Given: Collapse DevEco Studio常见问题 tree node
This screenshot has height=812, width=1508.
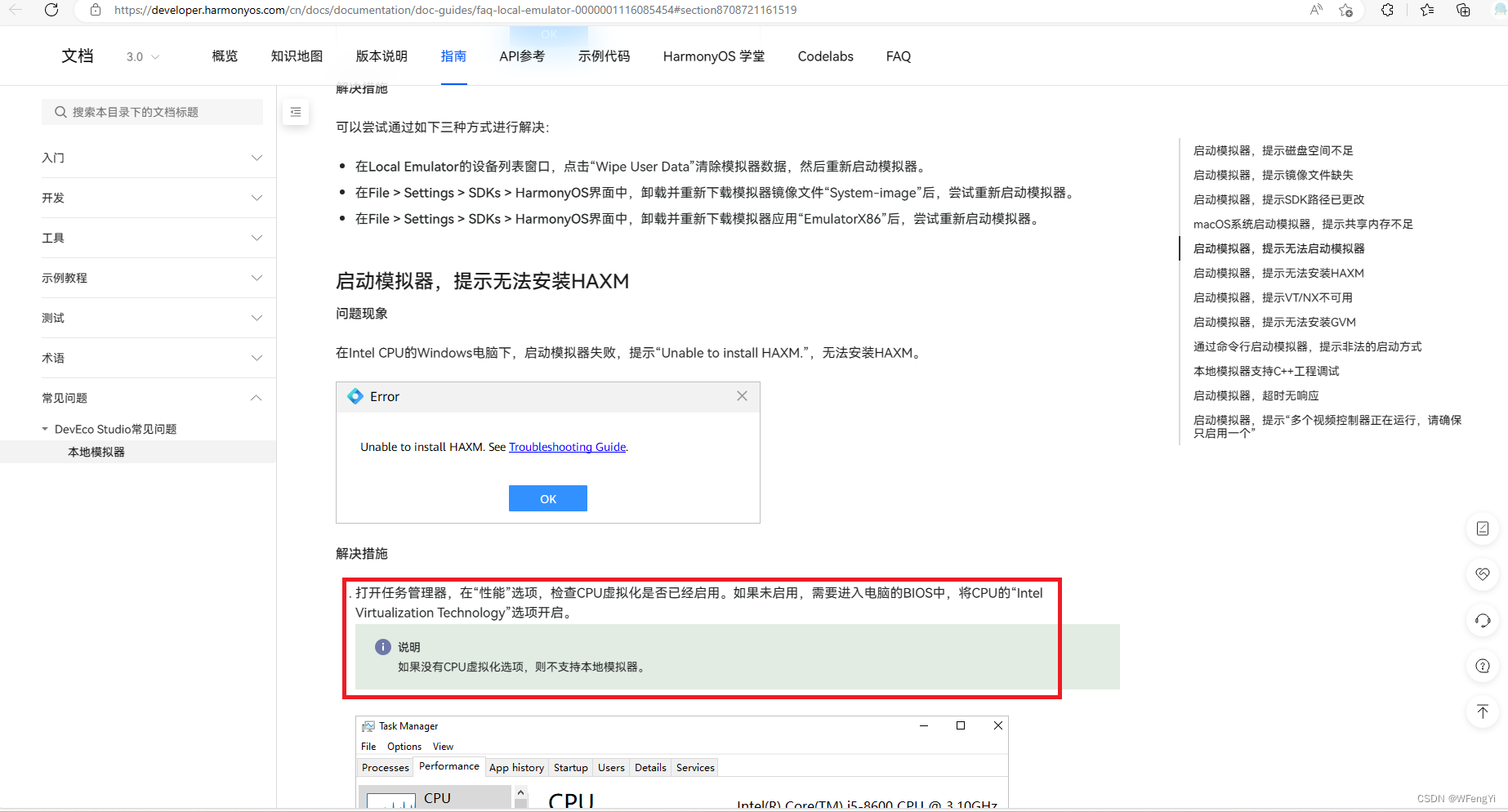Looking at the screenshot, I should pyautogui.click(x=45, y=429).
